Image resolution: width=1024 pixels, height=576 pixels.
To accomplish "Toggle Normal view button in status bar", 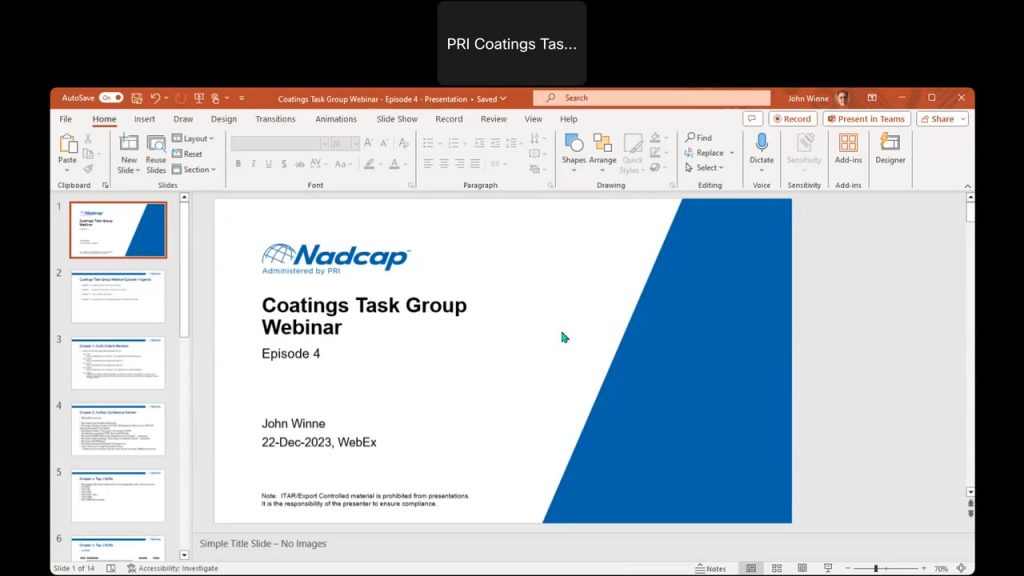I will [751, 568].
